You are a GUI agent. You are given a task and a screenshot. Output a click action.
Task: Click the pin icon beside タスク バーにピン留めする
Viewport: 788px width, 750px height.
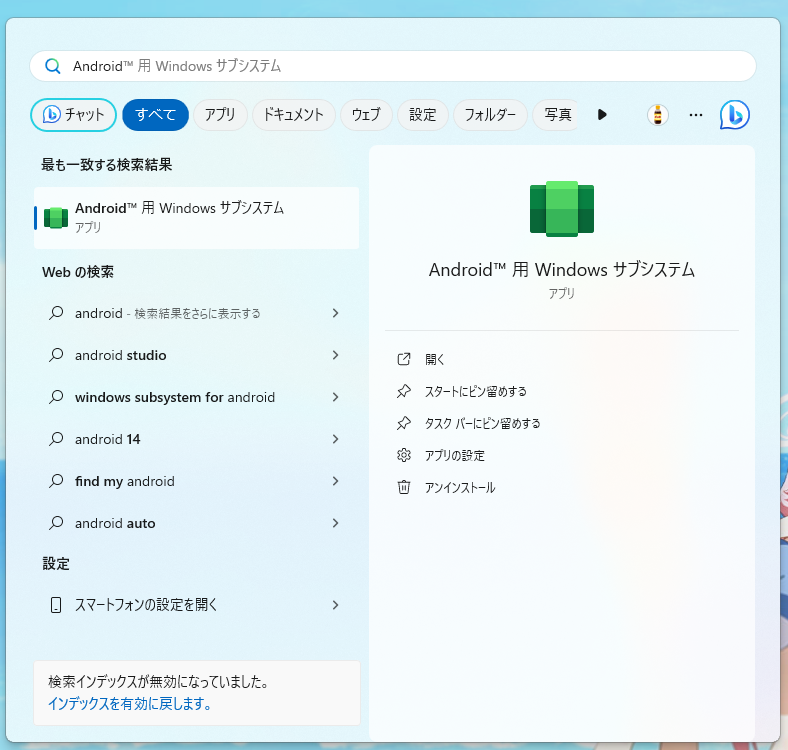pyautogui.click(x=404, y=423)
